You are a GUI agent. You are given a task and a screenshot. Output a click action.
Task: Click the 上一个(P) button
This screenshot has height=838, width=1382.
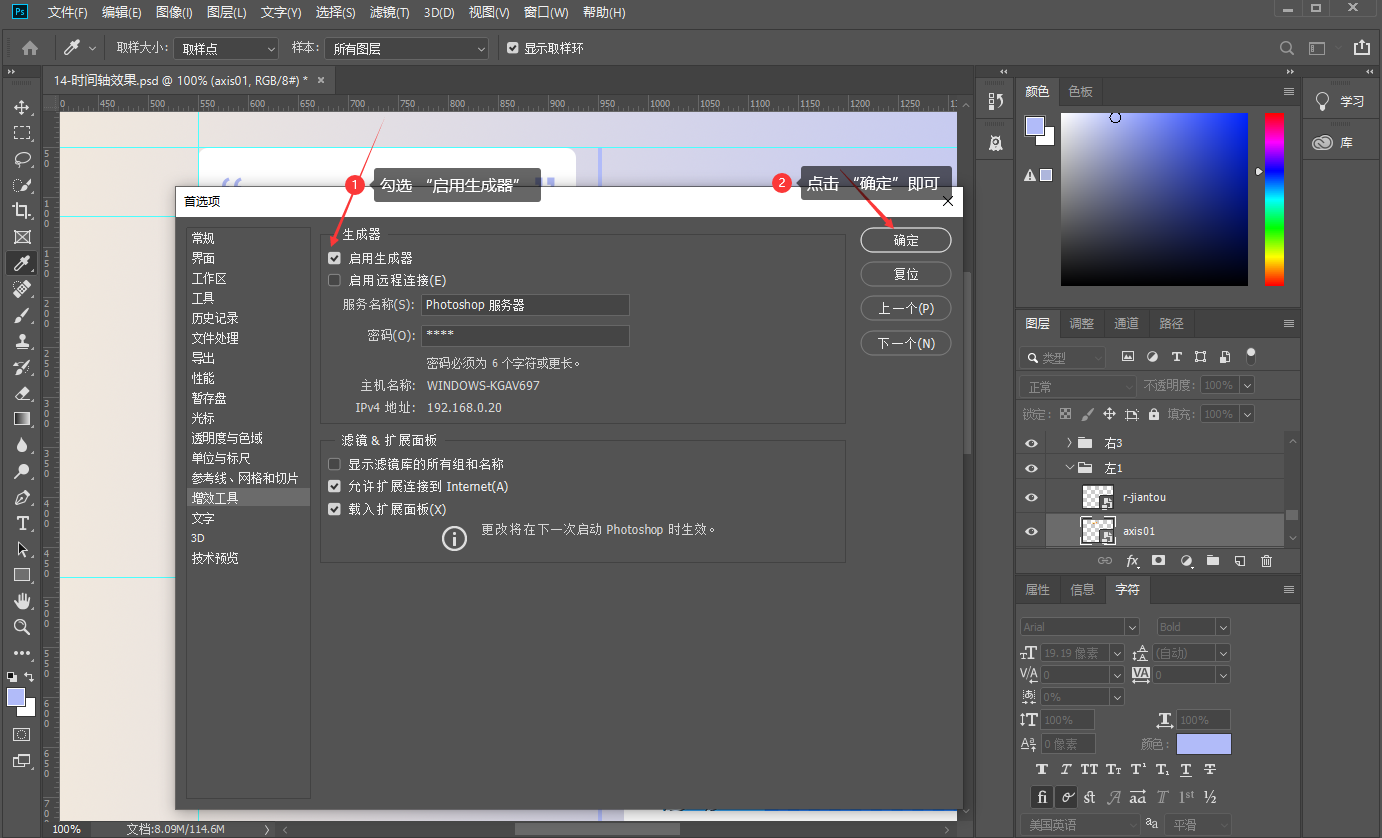point(906,309)
